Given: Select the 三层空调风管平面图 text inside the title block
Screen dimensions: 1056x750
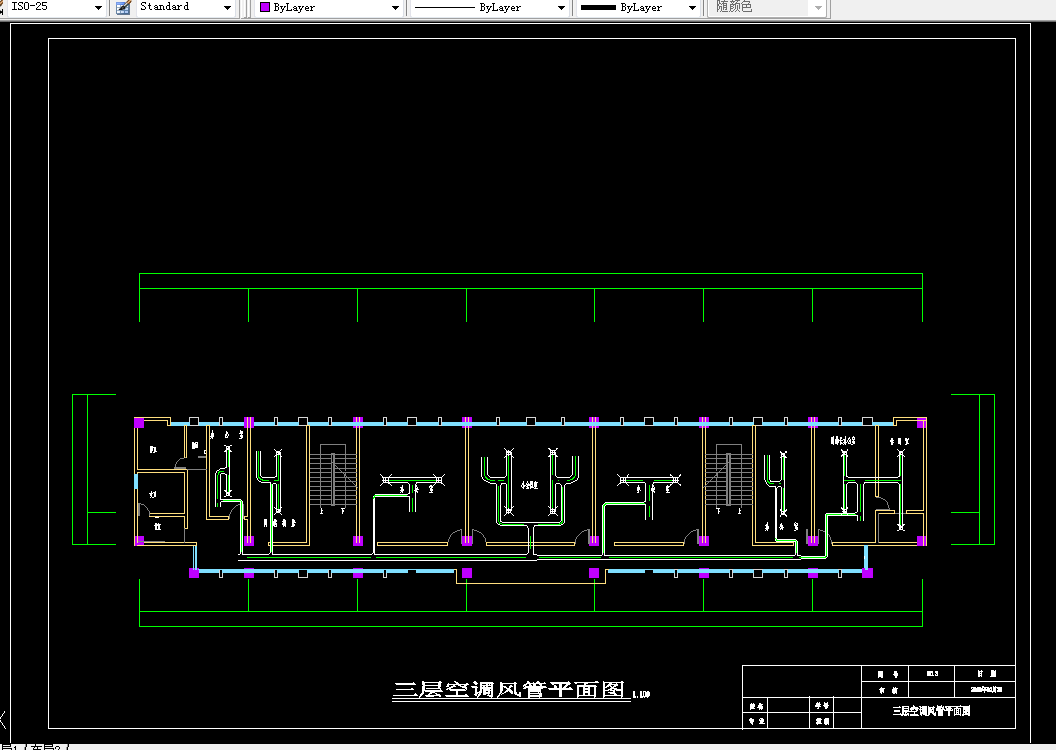Looking at the screenshot, I should point(931,711).
